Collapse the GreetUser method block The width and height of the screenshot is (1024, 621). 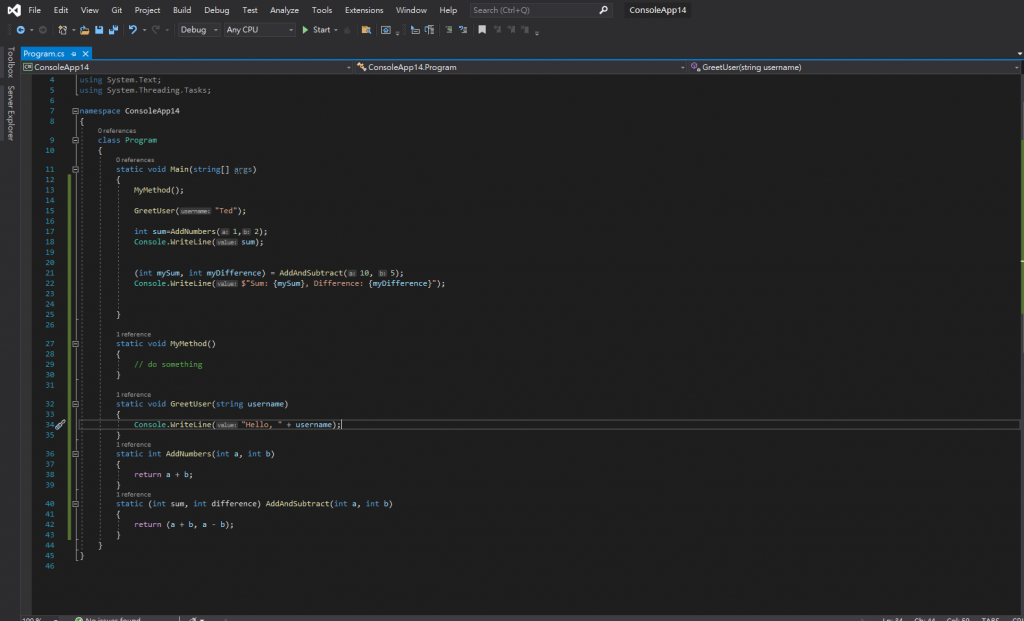75,404
